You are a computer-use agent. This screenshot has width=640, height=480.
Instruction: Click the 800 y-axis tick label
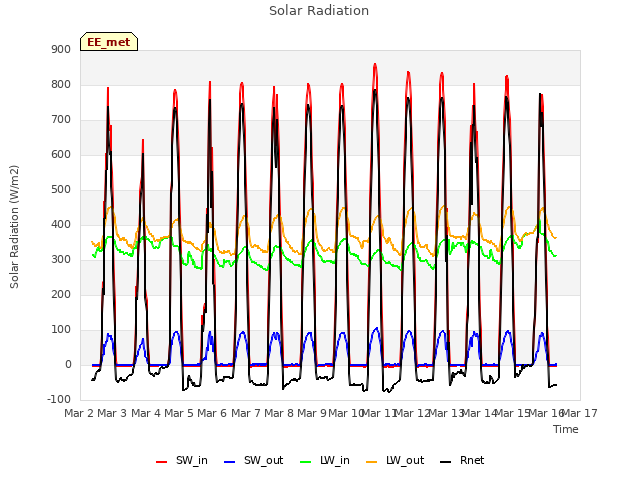61,84
